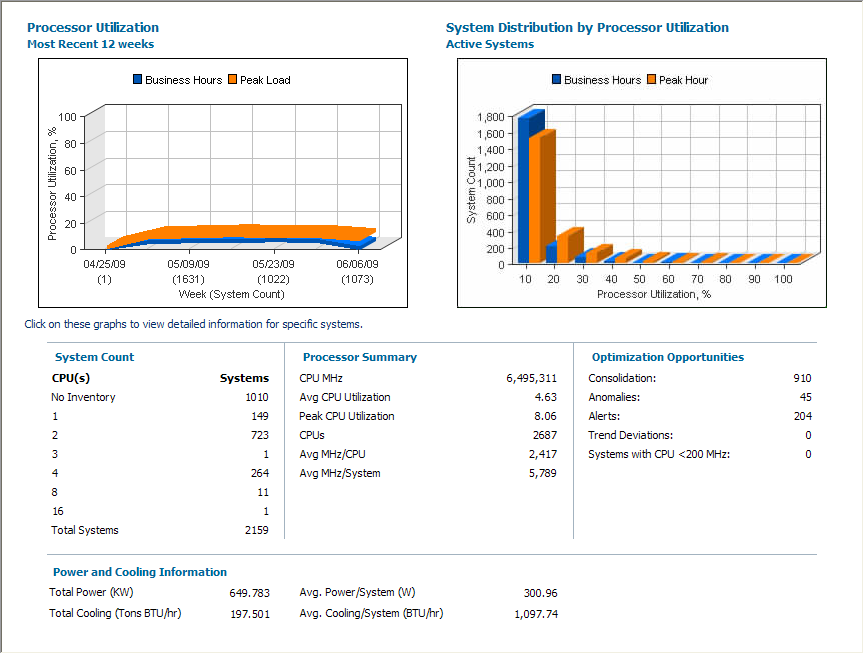864x654 pixels.
Task: Click the No Inventory value 1010
Action: tap(257, 397)
